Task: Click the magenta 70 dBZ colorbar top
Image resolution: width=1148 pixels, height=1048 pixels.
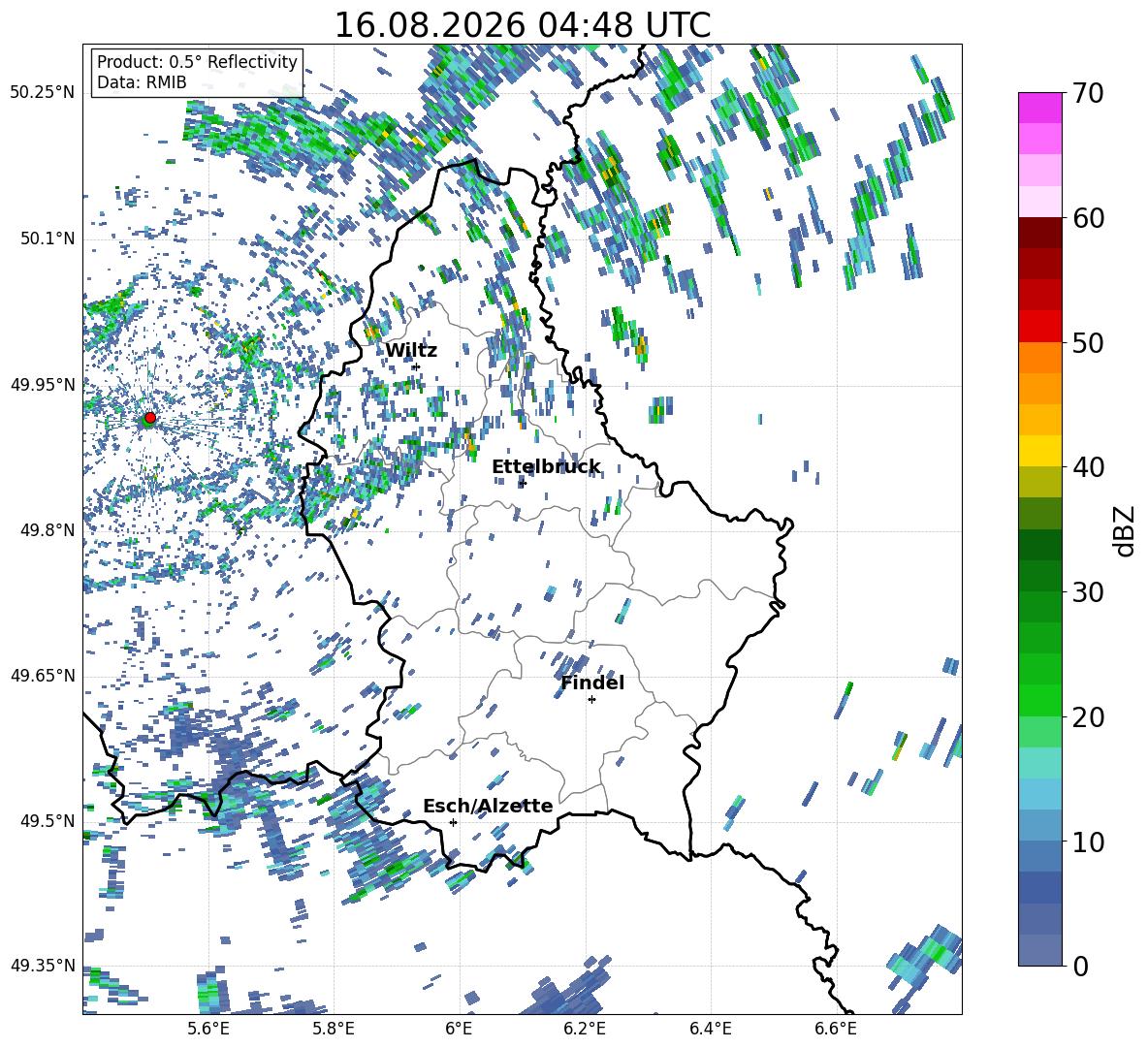Action: pyautogui.click(x=1039, y=109)
